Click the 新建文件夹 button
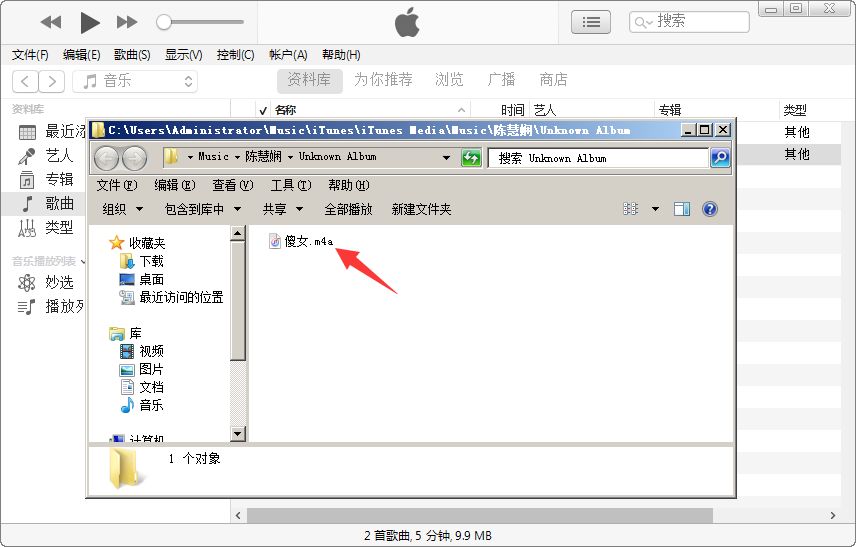 coord(421,209)
